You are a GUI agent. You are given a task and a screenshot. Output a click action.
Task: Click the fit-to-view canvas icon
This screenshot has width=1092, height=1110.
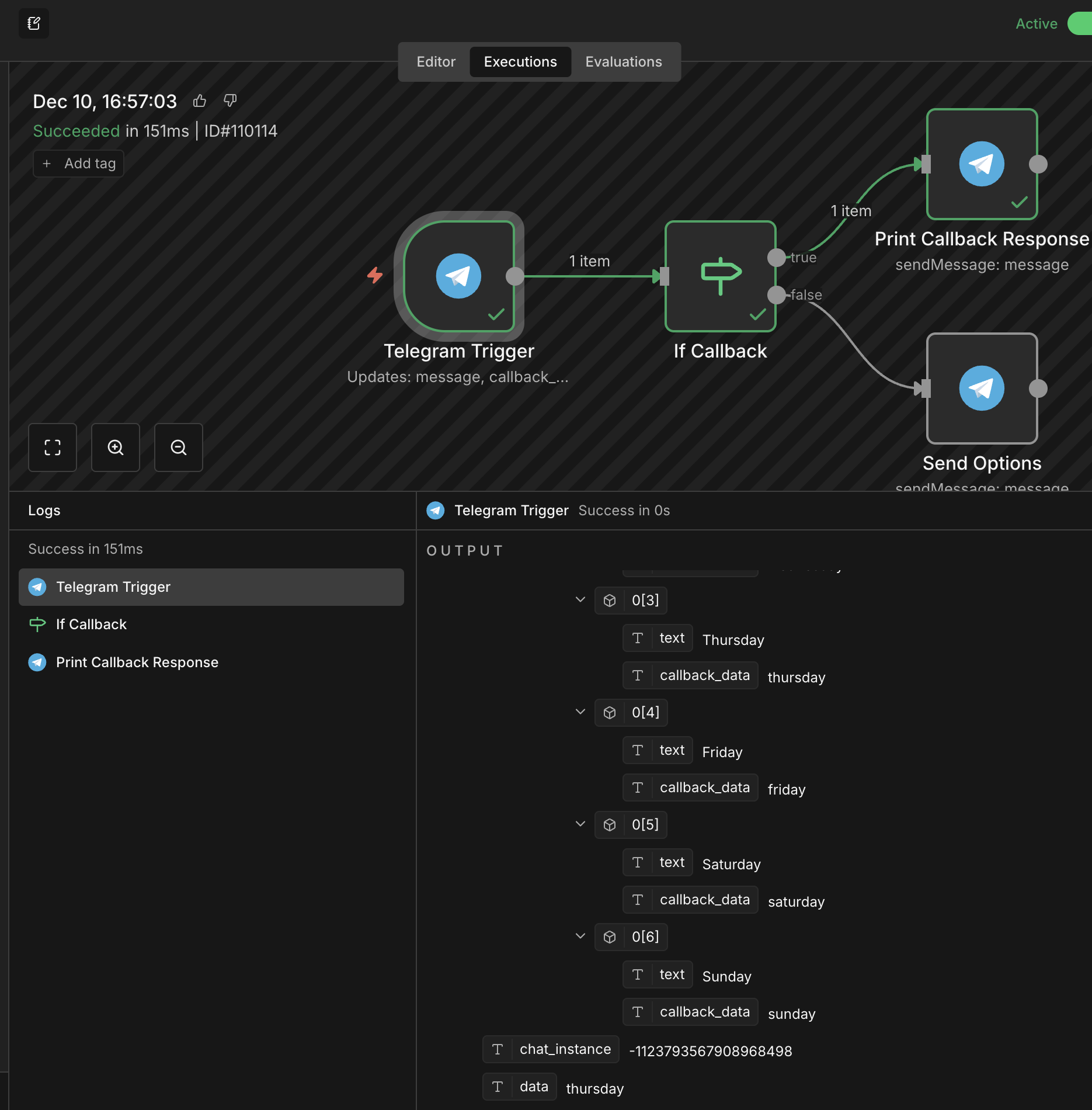click(53, 448)
